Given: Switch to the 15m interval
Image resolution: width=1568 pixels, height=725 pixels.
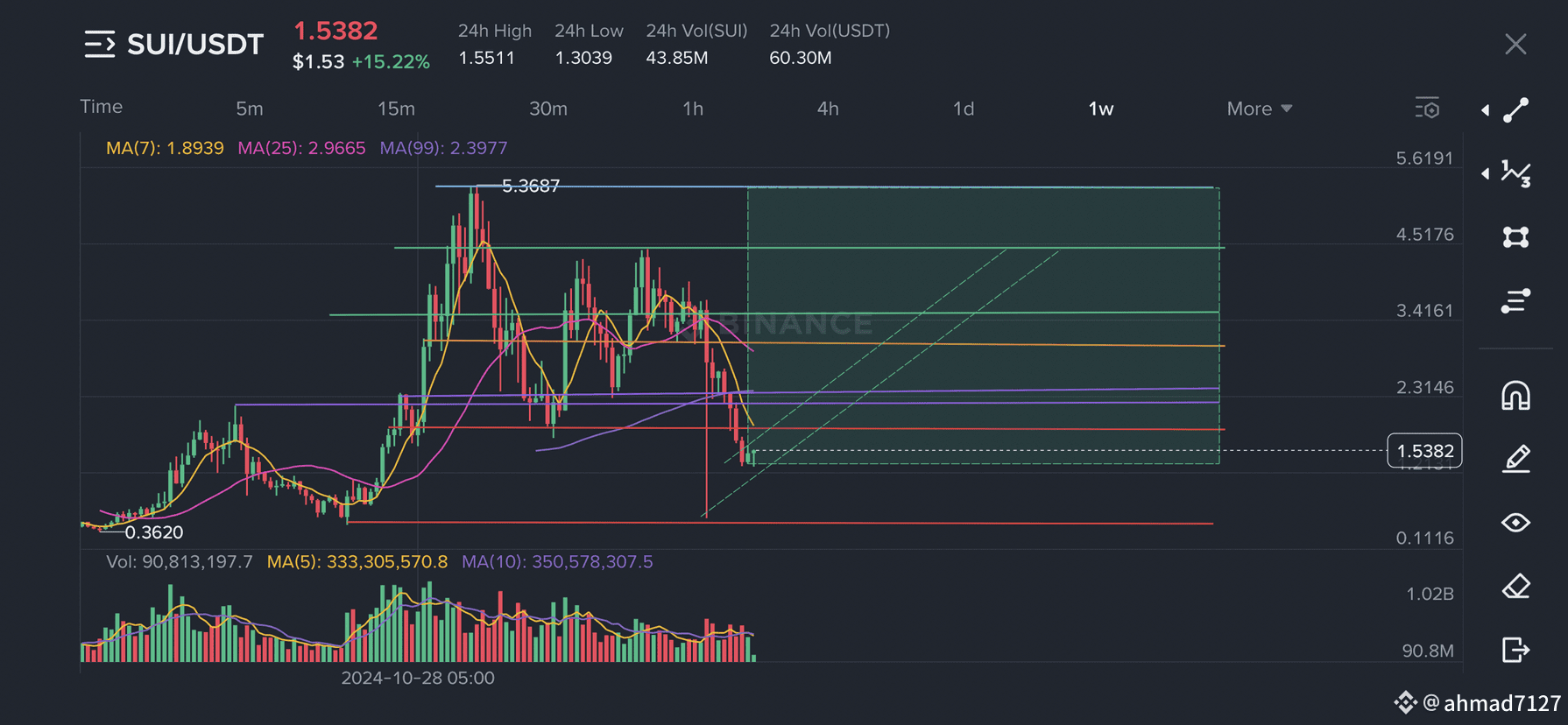Looking at the screenshot, I should [x=396, y=109].
